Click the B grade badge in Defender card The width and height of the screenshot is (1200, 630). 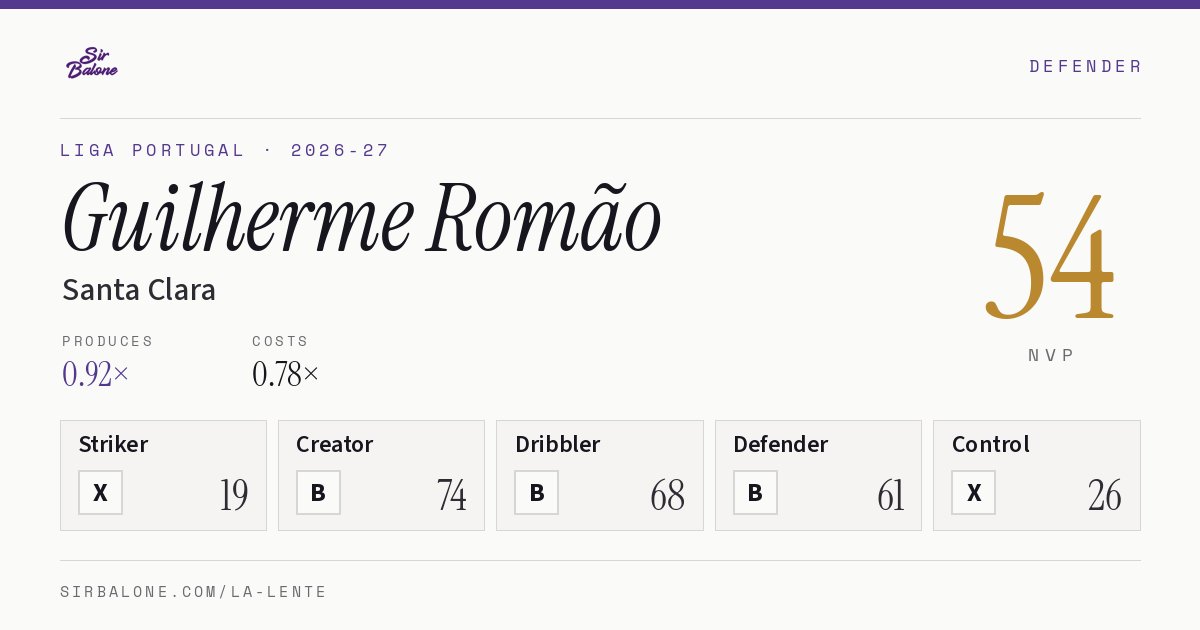pyautogui.click(x=755, y=492)
